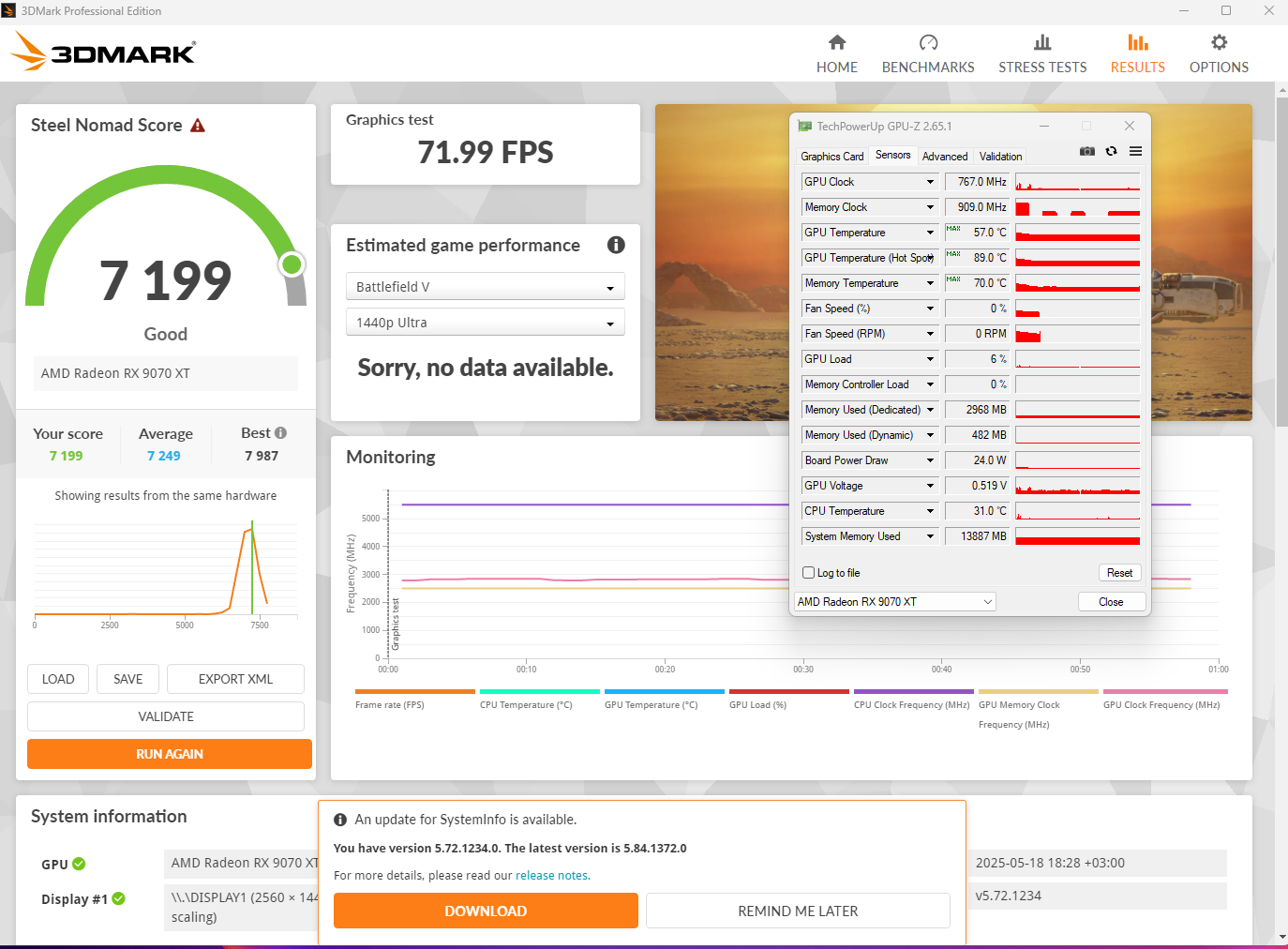The width and height of the screenshot is (1288, 949).
Task: Open the Stress Tests chart icon
Action: 1042,42
